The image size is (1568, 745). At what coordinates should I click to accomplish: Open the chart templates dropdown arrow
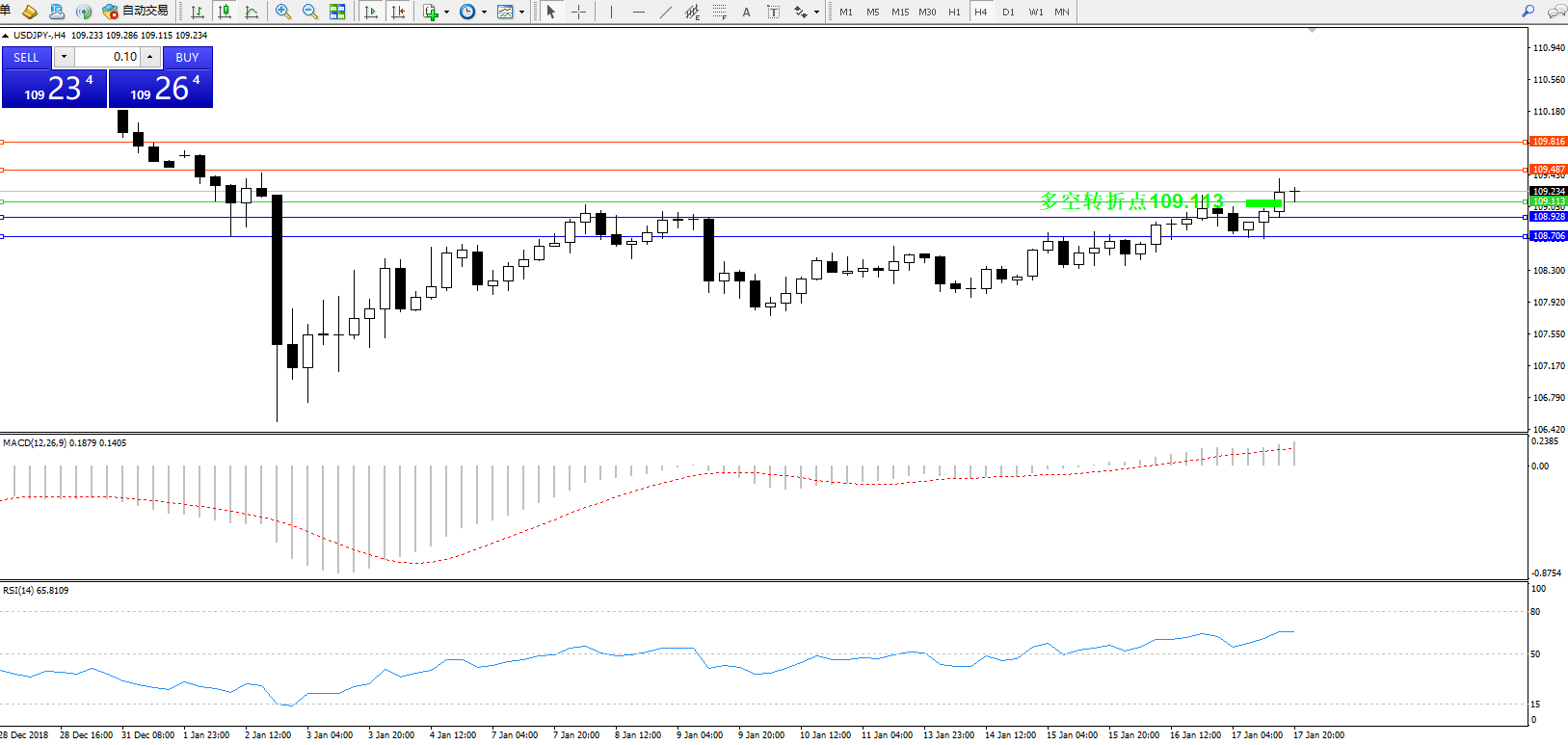(522, 13)
